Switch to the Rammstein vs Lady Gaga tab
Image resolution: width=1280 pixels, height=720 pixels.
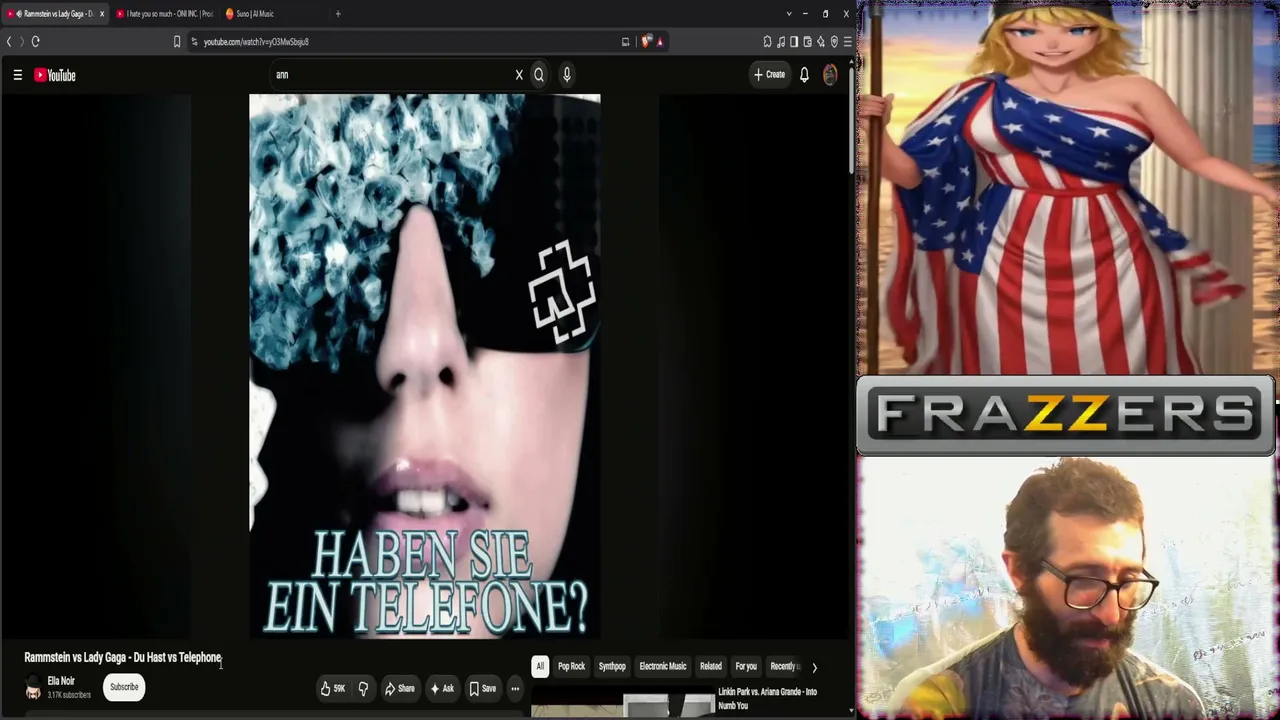click(55, 14)
